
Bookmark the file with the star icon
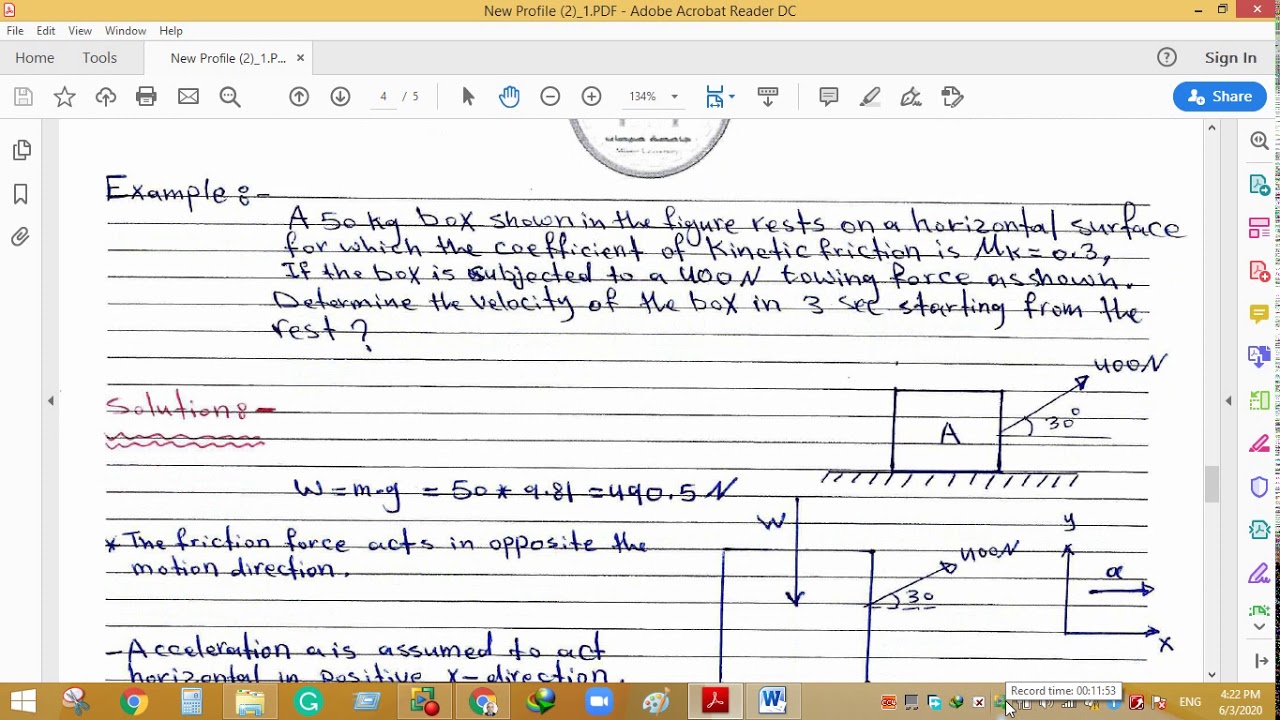click(x=64, y=97)
